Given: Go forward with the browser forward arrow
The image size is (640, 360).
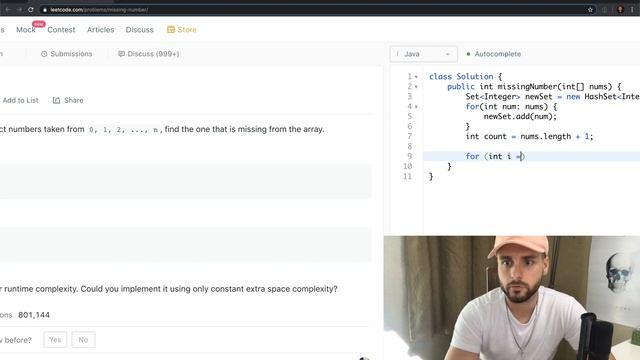Looking at the screenshot, I should [x=19, y=9].
